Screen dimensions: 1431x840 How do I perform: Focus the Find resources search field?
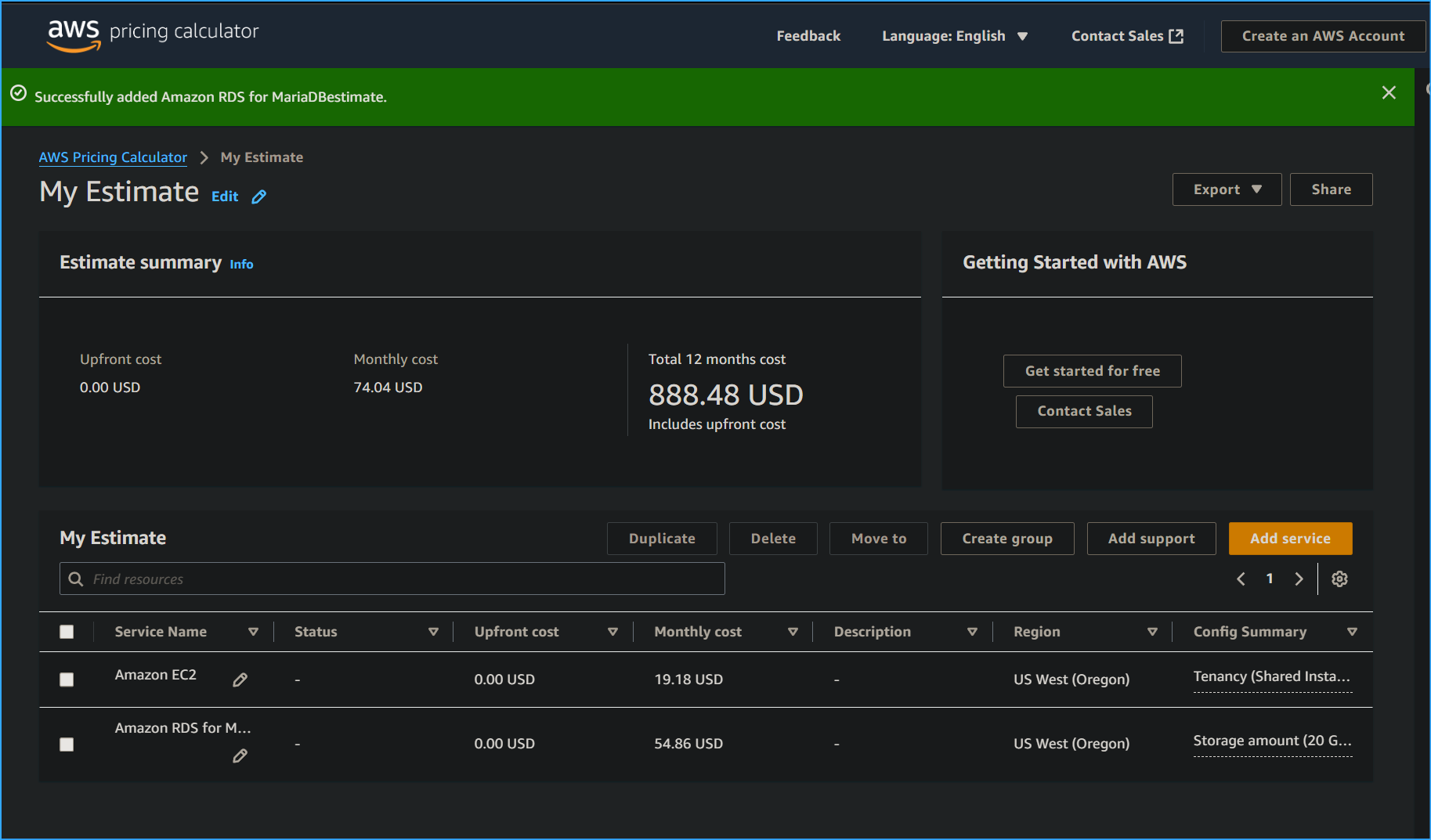(392, 579)
